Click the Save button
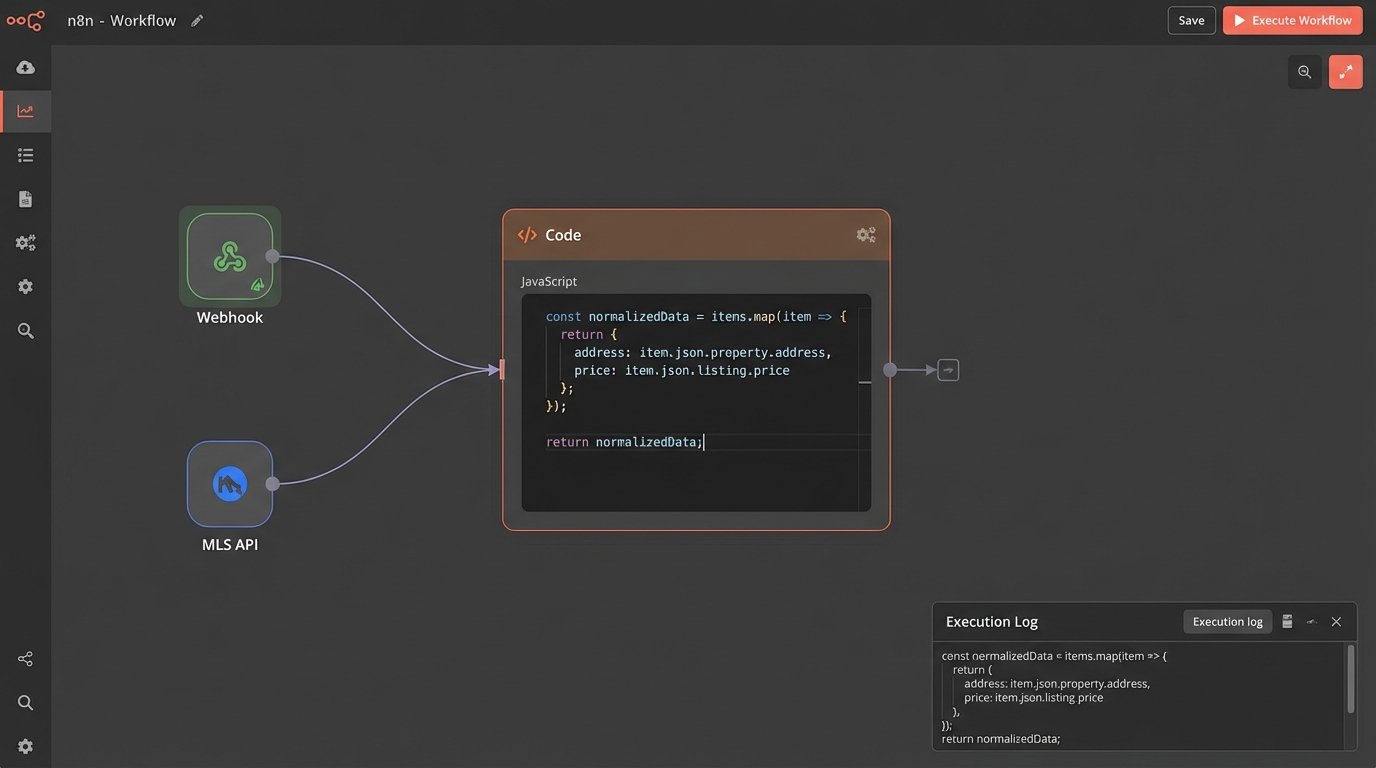 (x=1191, y=21)
